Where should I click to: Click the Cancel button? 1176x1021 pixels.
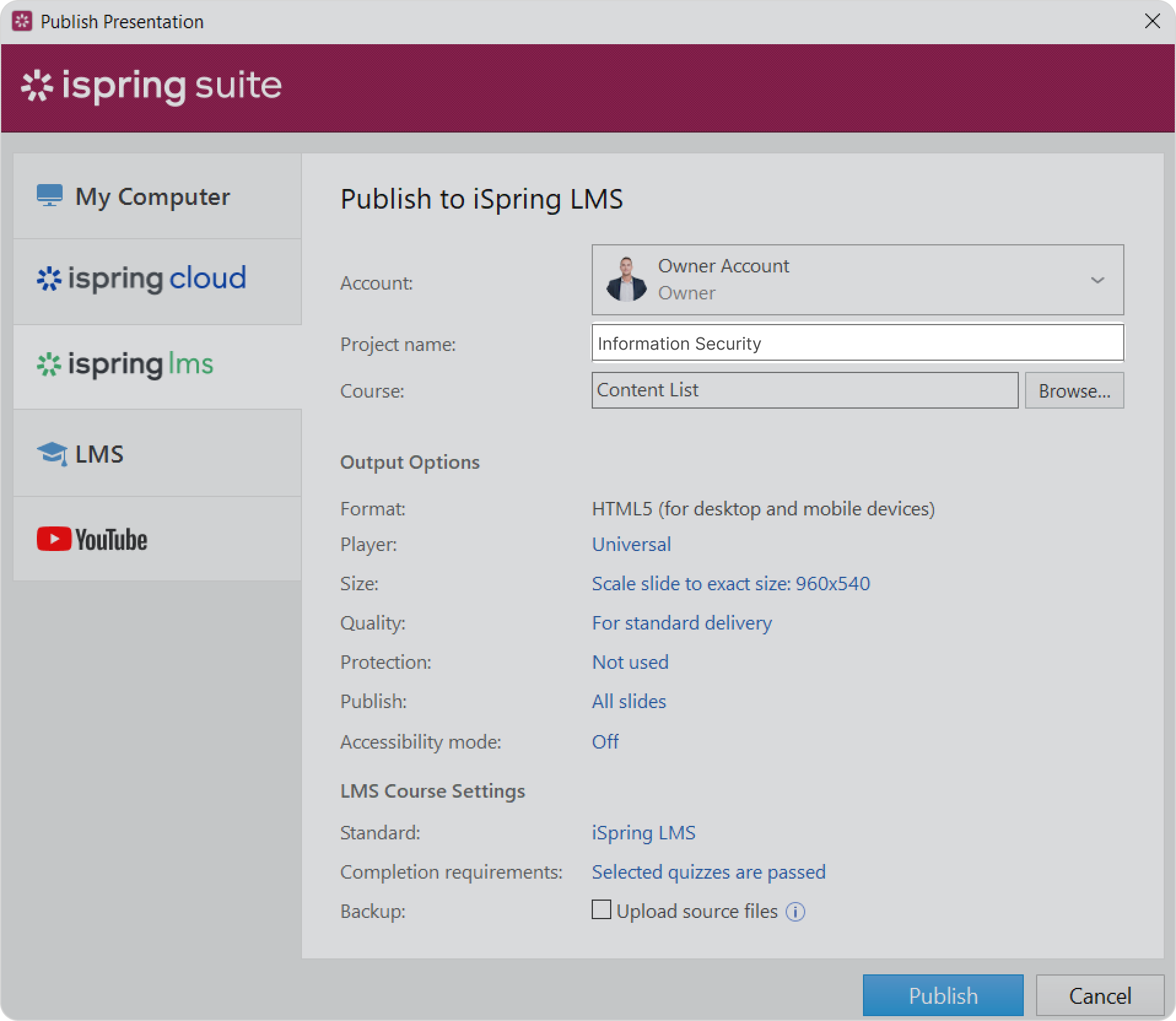(x=1099, y=996)
